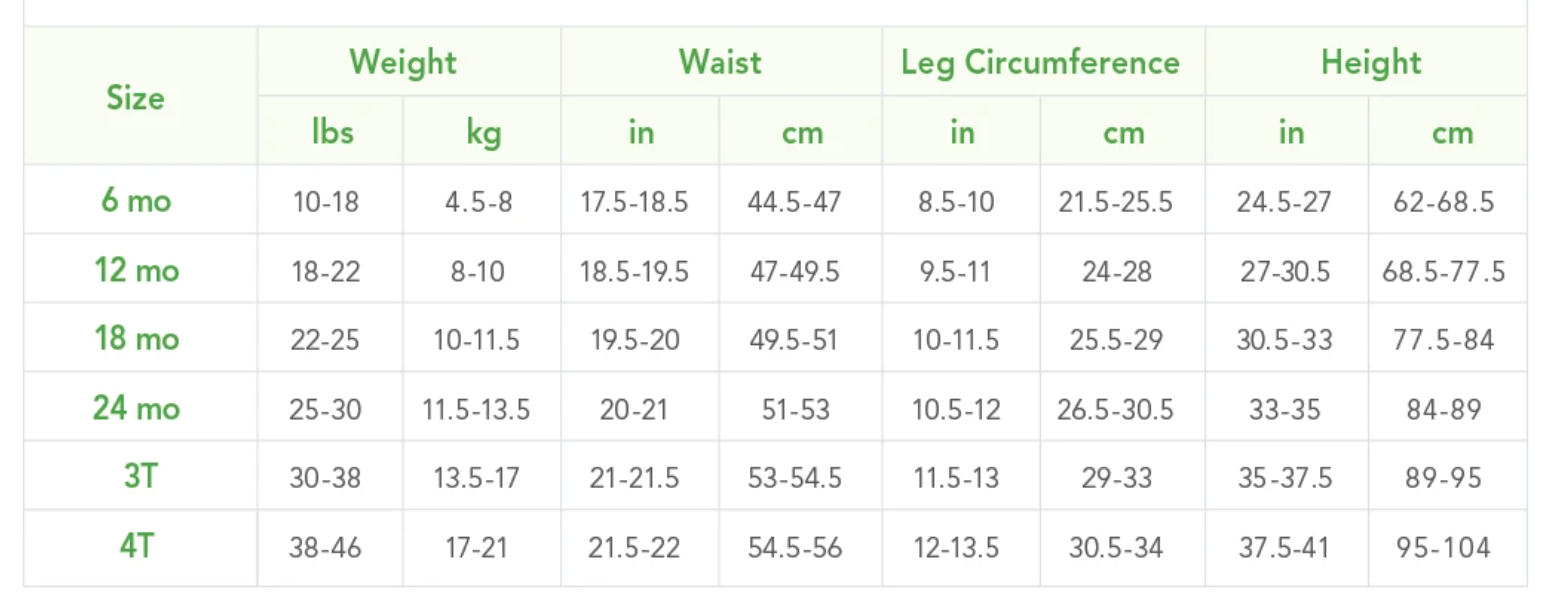Click the 12 mo height cell 68.5-77.5

point(1443,271)
